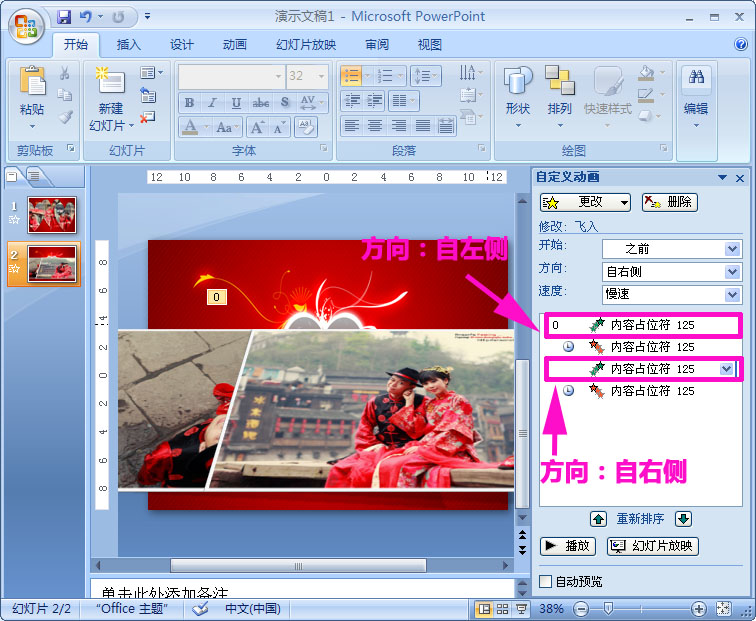The width and height of the screenshot is (756, 621).
Task: Align text to the right
Action: (398, 126)
